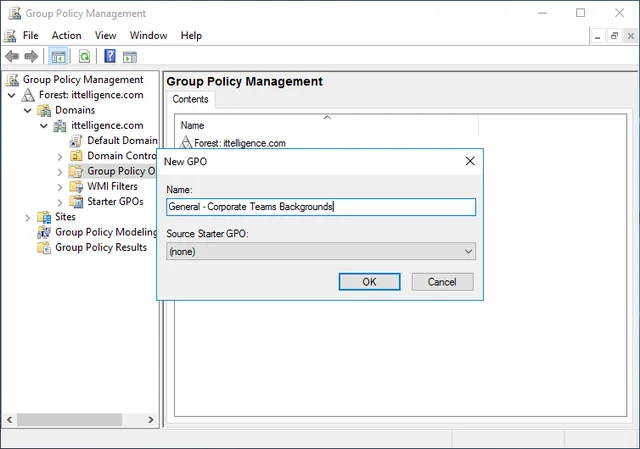
Task: Click the ittelligence.com domain icon
Action: point(60,126)
